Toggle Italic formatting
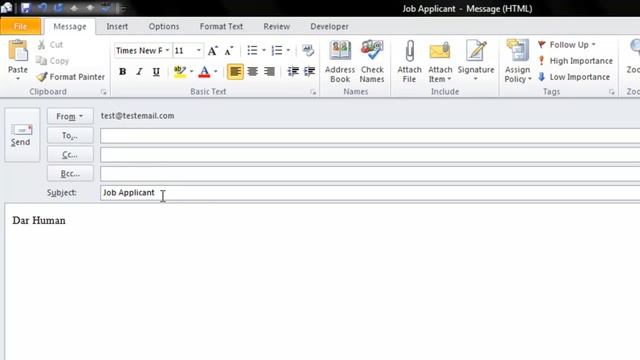640x360 pixels. coord(139,72)
